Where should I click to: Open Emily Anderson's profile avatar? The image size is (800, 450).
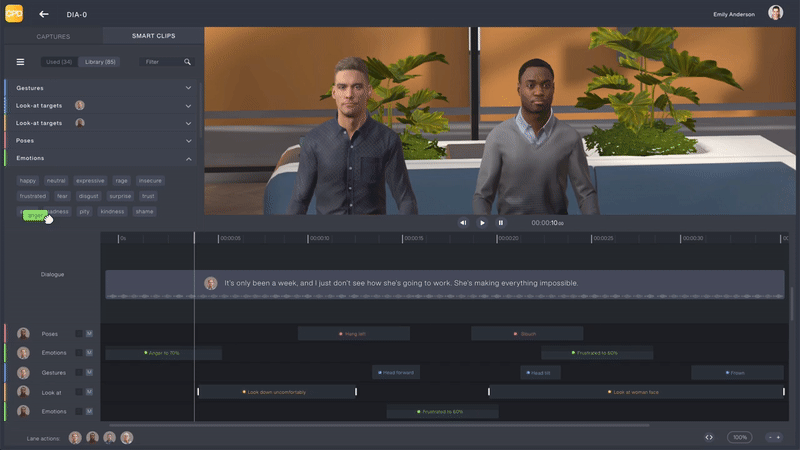pyautogui.click(x=776, y=13)
